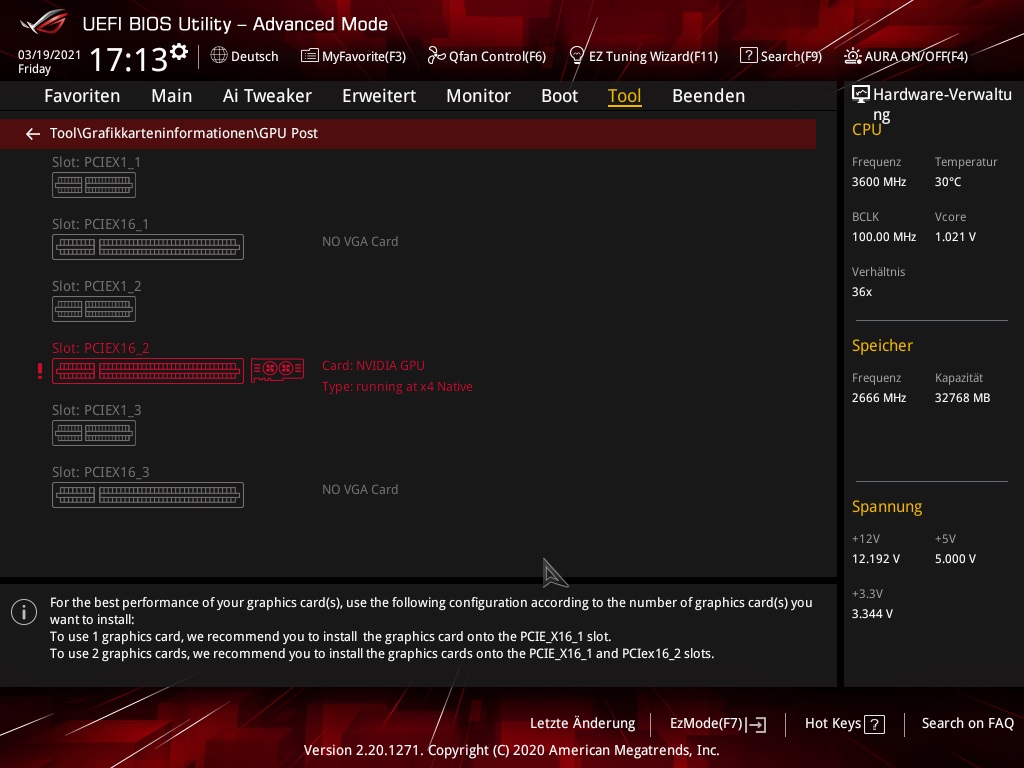Launch EZ Tuning Wizard(F11)

(643, 56)
